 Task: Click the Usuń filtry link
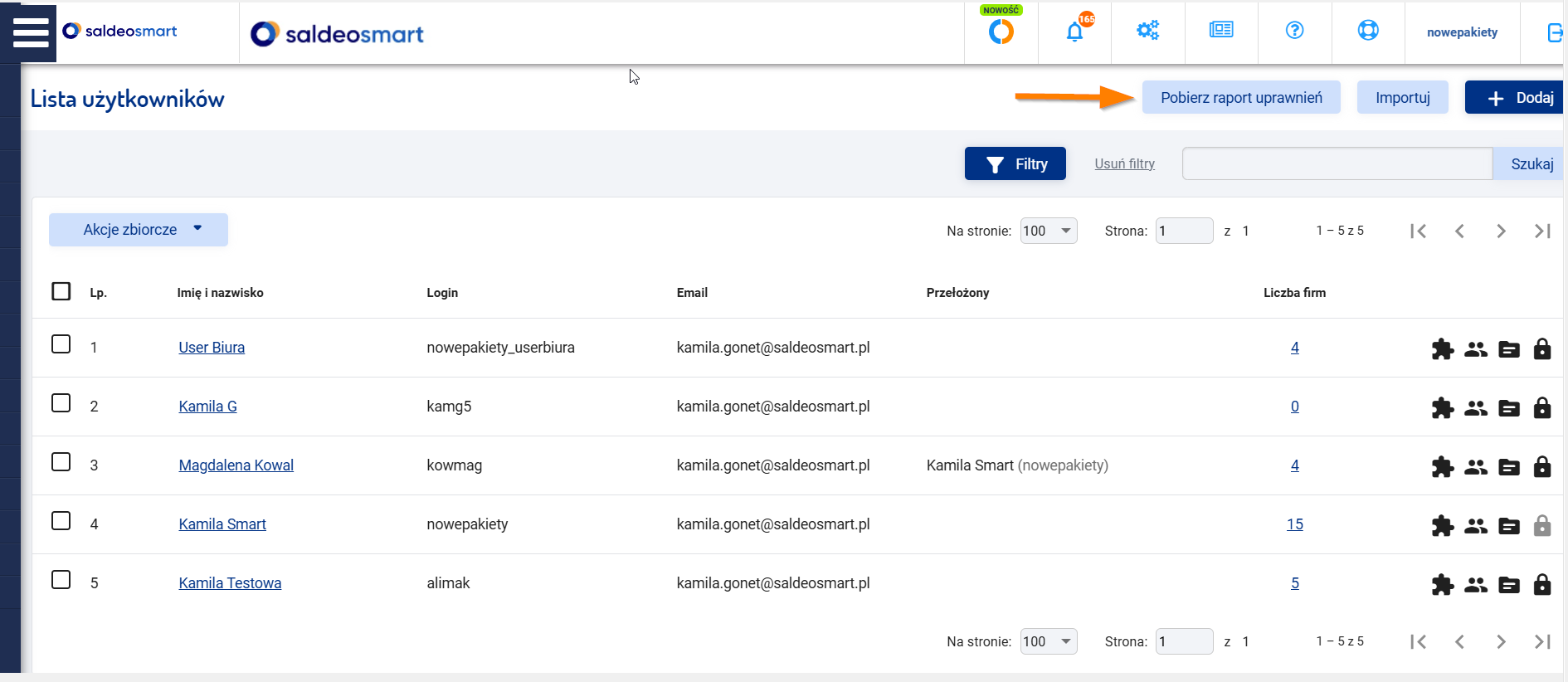(x=1124, y=163)
